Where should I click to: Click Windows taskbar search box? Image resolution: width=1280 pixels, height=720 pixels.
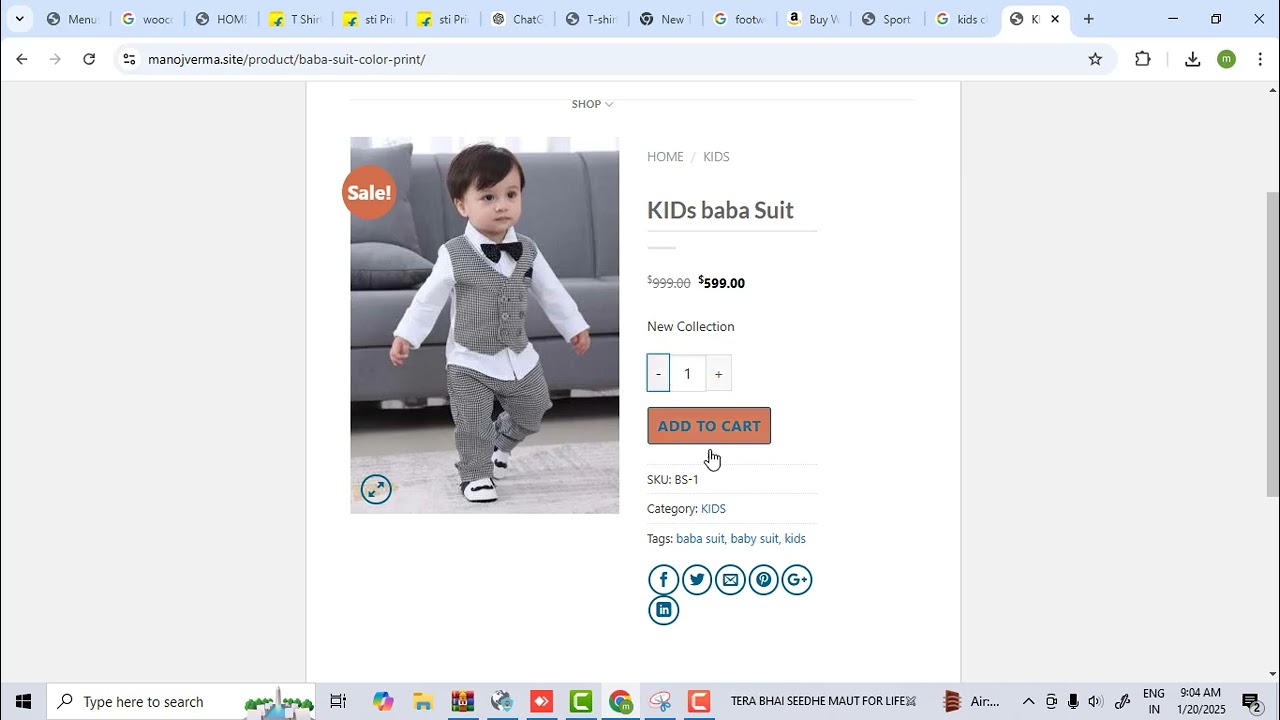[x=182, y=701]
